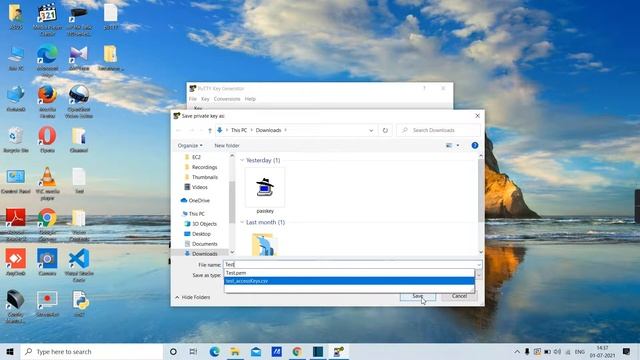640x360 pixels.
Task: Click the Cancel button
Action: point(459,296)
